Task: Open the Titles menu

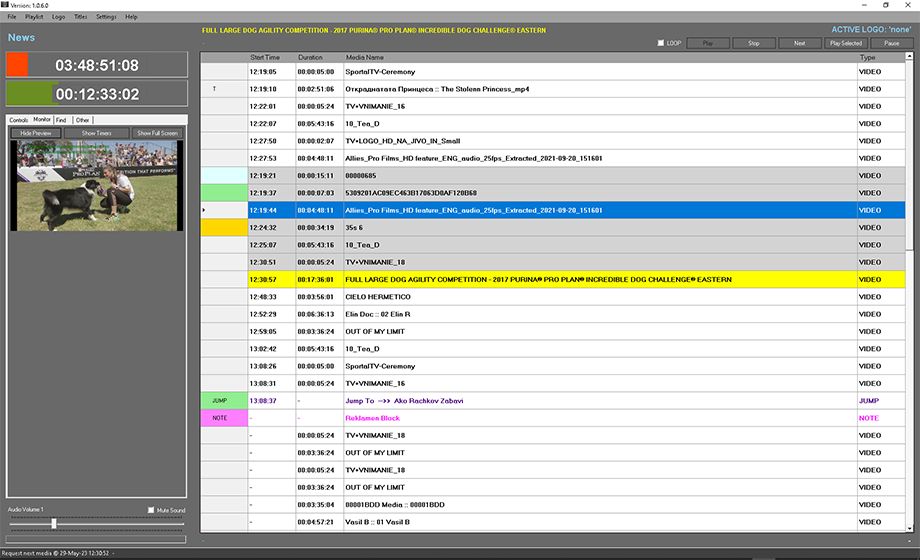Action: (x=81, y=17)
